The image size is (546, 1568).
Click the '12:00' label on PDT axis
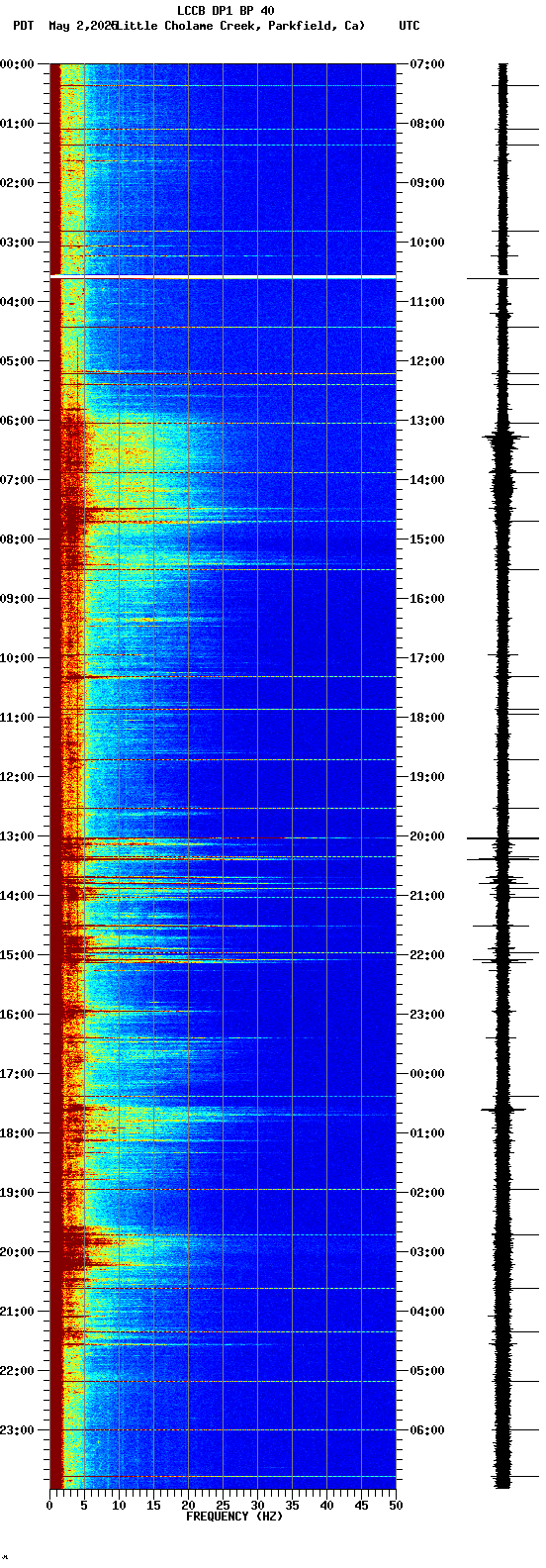[17, 777]
